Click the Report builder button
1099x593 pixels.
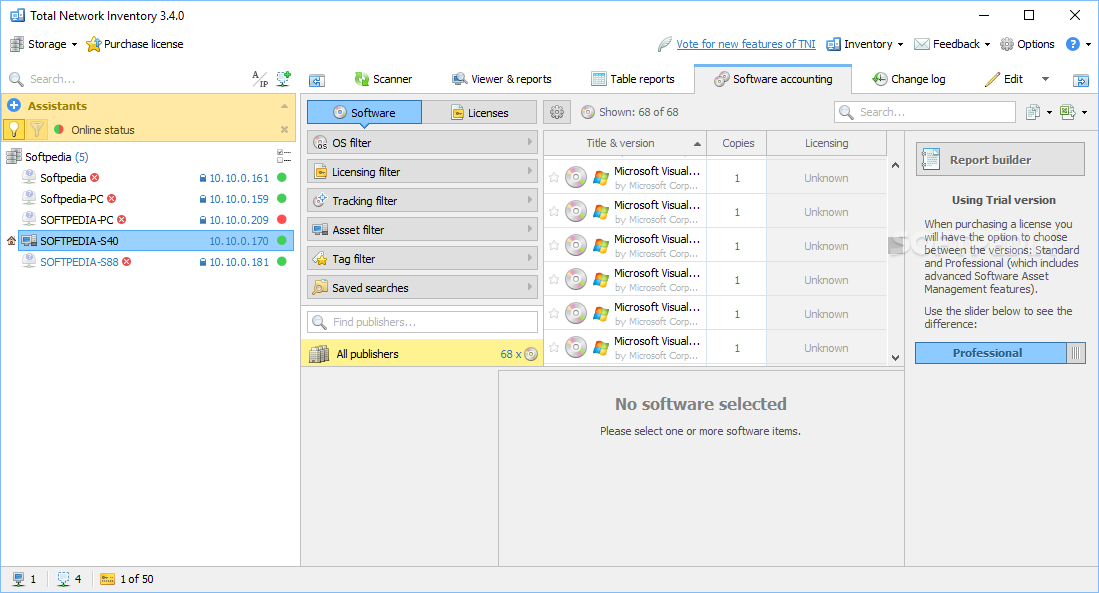(x=1000, y=160)
